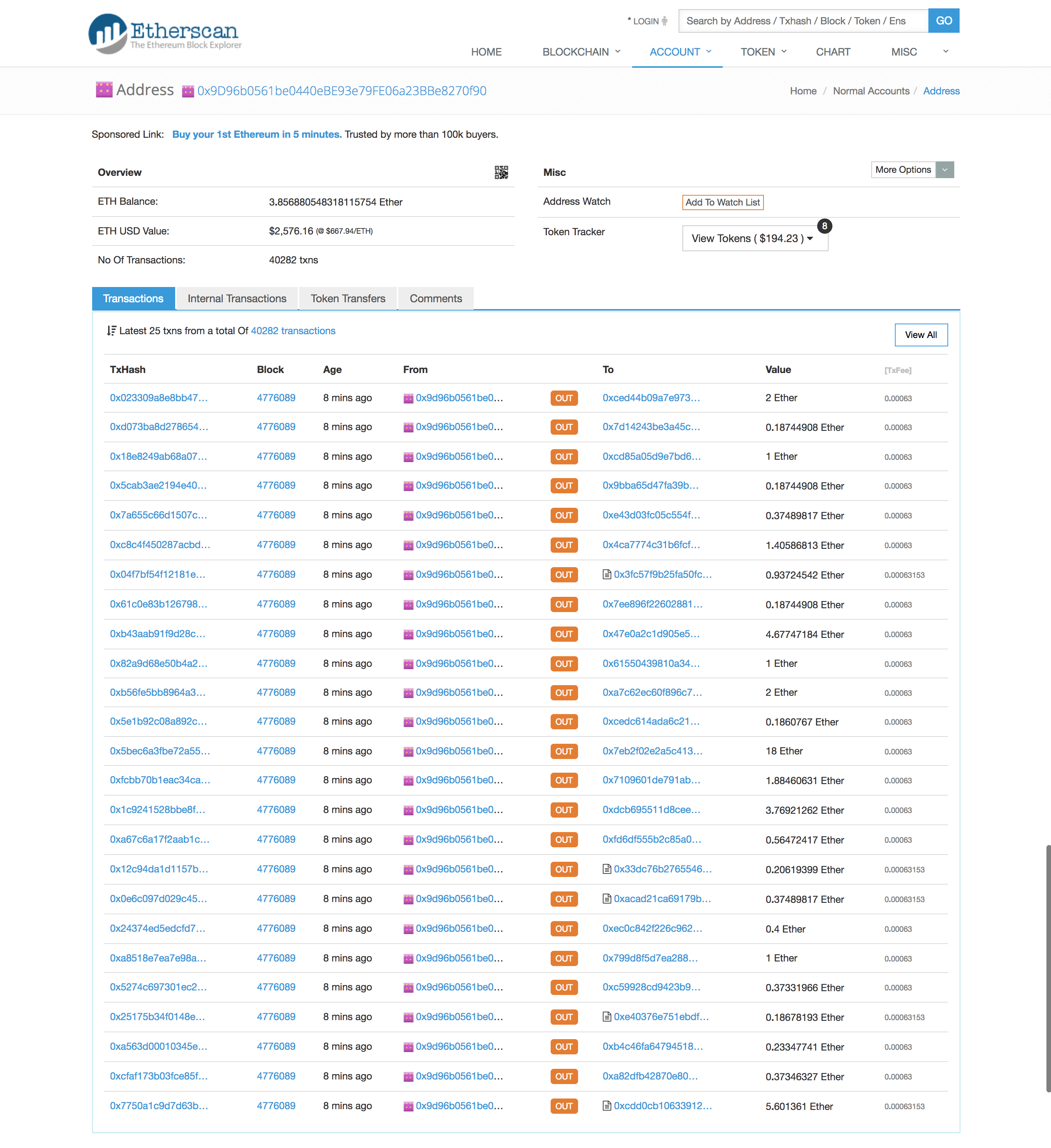Open transaction 0x24374ed5edcfd7

157,928
